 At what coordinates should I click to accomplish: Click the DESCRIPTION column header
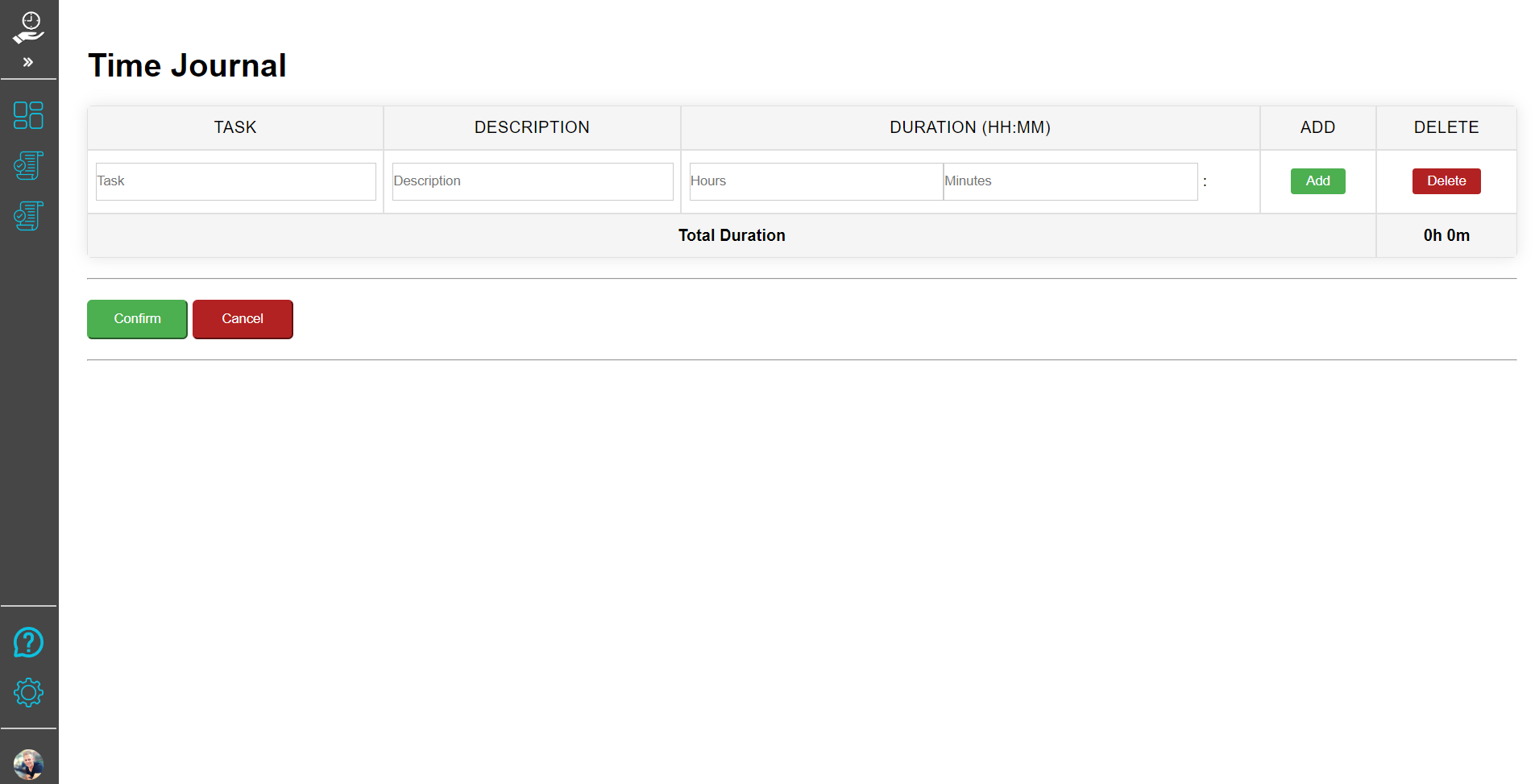532,127
